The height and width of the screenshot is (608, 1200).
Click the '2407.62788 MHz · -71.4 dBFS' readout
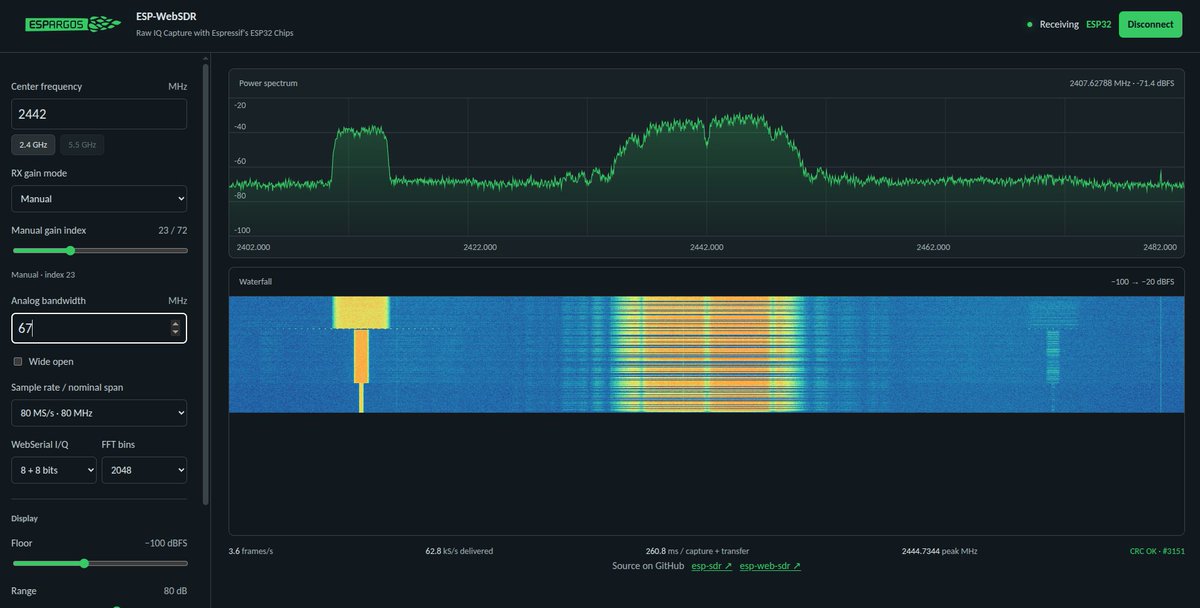(x=1122, y=83)
